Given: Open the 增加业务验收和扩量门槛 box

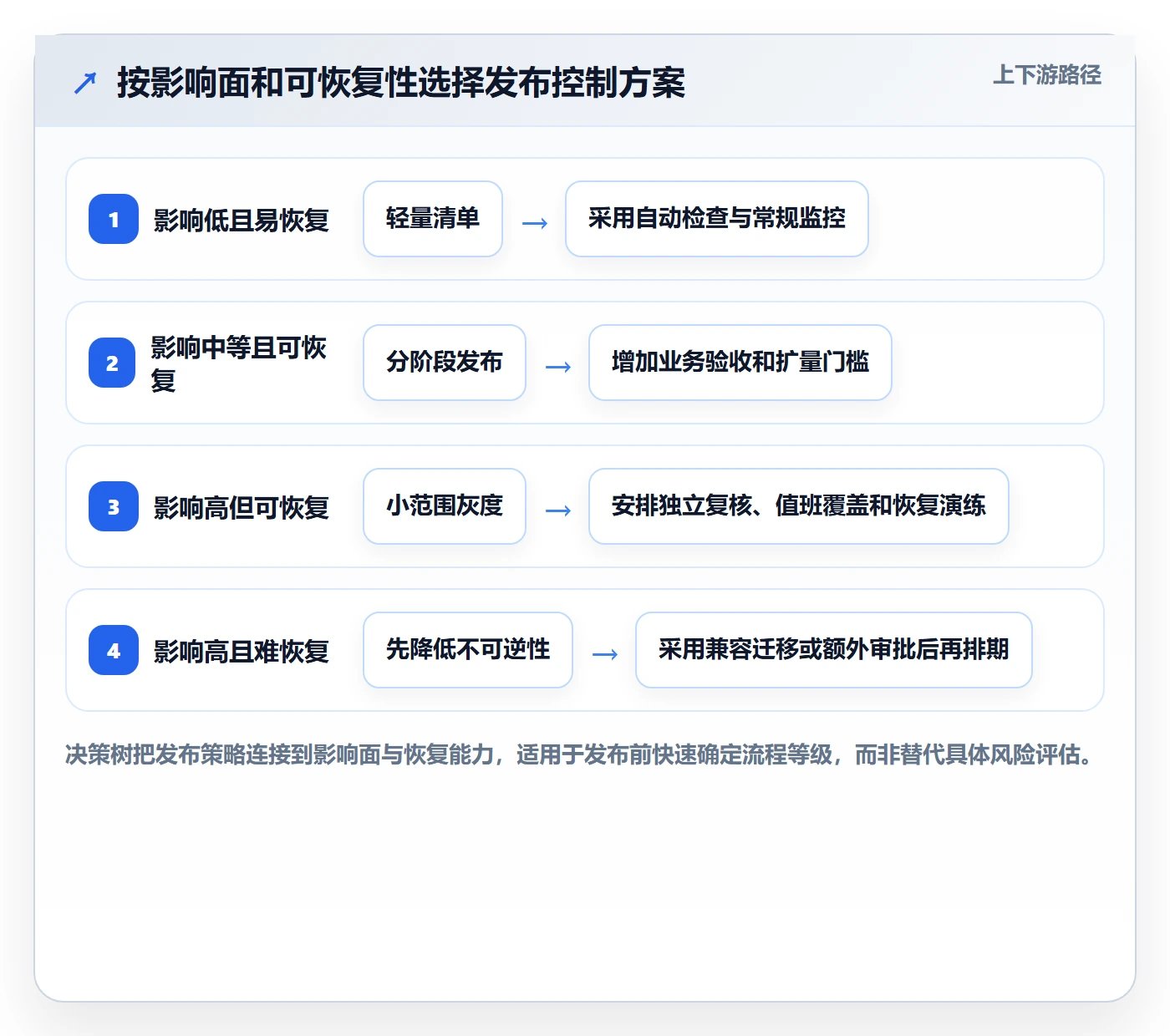Looking at the screenshot, I should click(740, 363).
